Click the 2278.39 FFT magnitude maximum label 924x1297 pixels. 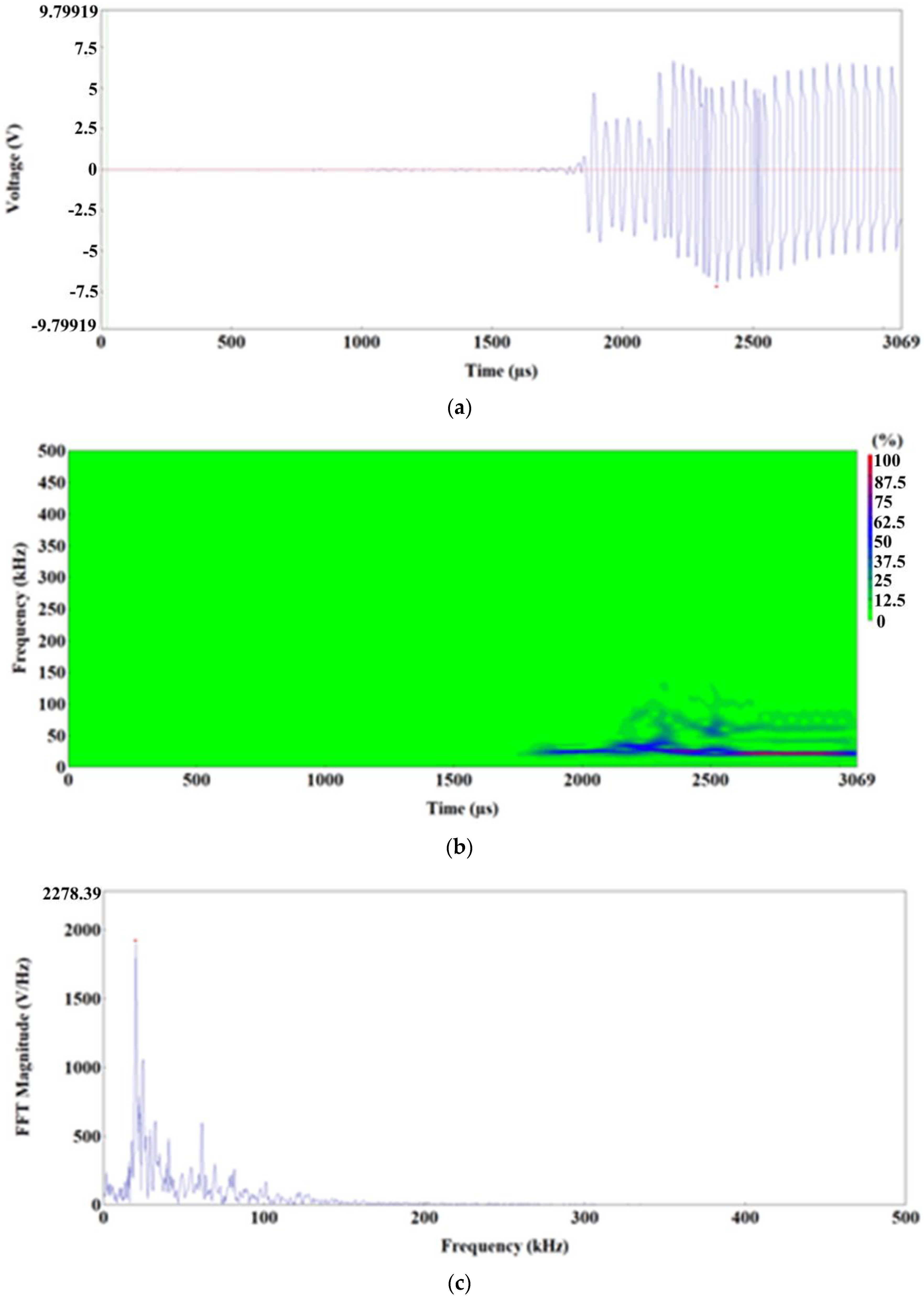pos(72,894)
